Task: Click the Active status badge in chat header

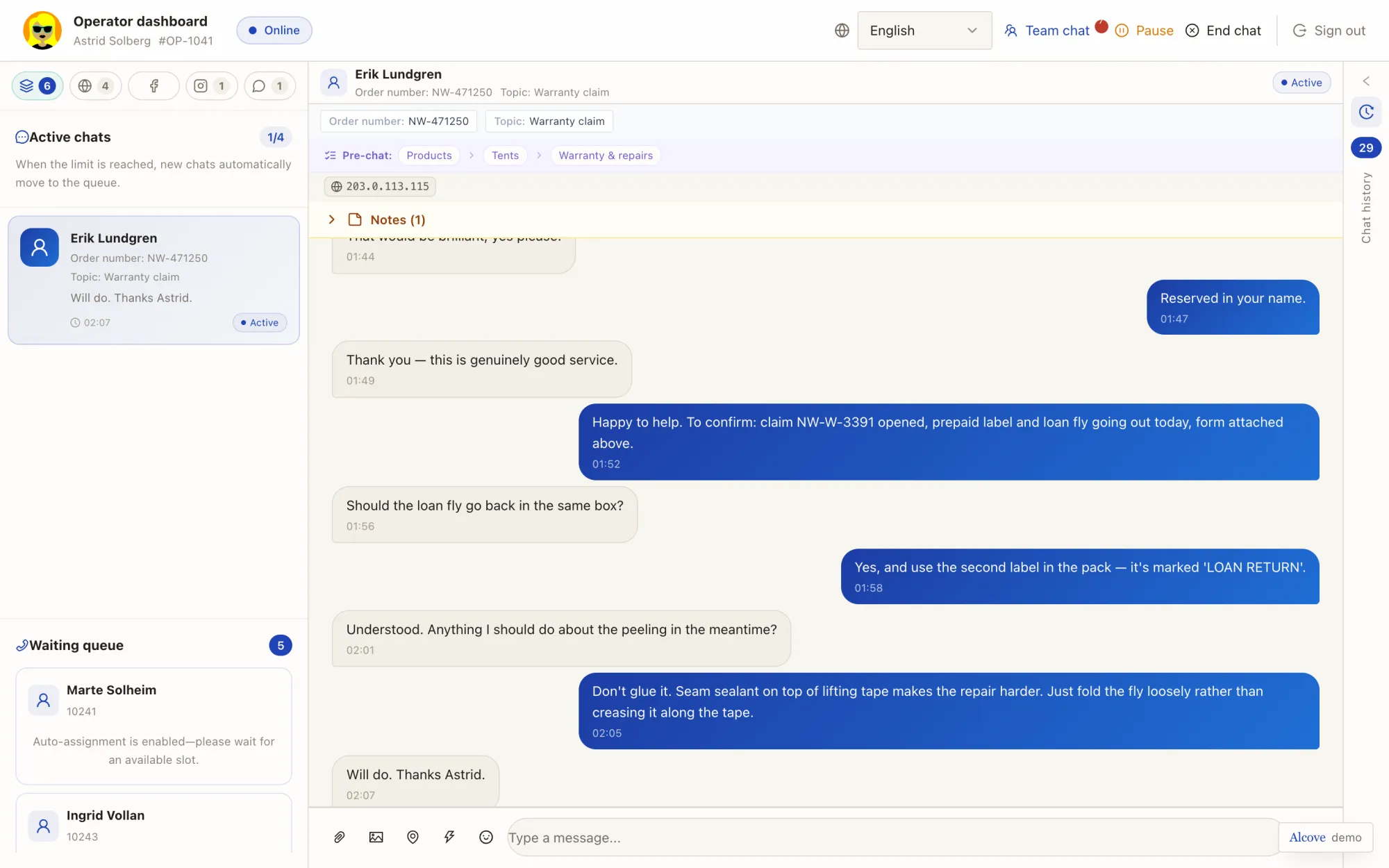Action: [x=1301, y=83]
